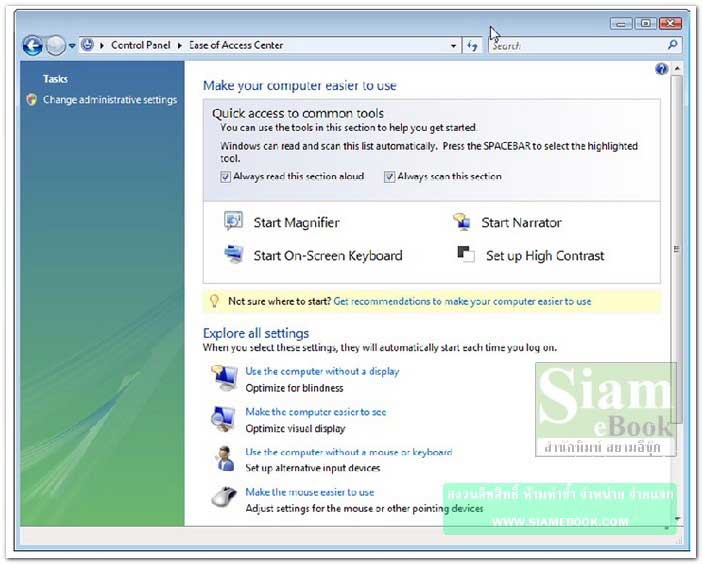The height and width of the screenshot is (564, 702).
Task: Click the scrollbar down arrow
Action: 677,519
